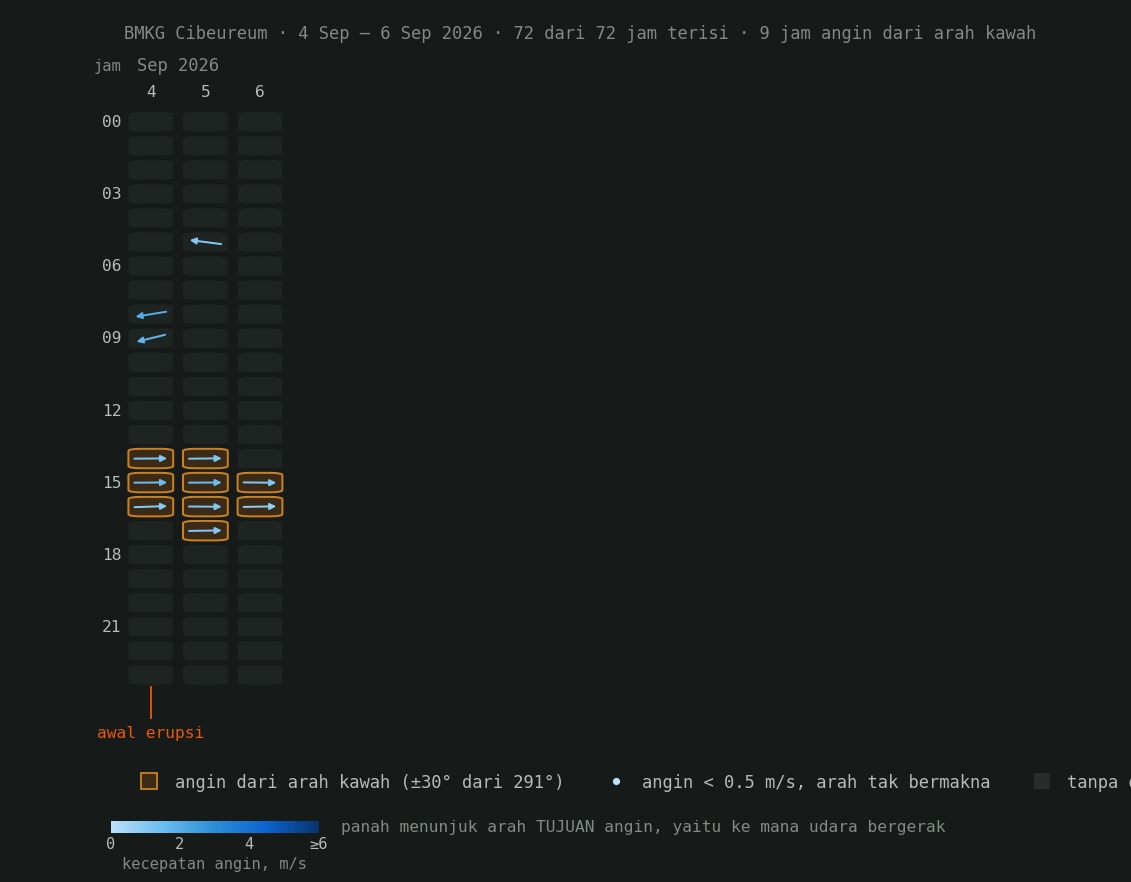This screenshot has width=1131, height=882.
Task: Select the highlighted 16:00 arrow on 4 Sep
Action: (151, 506)
